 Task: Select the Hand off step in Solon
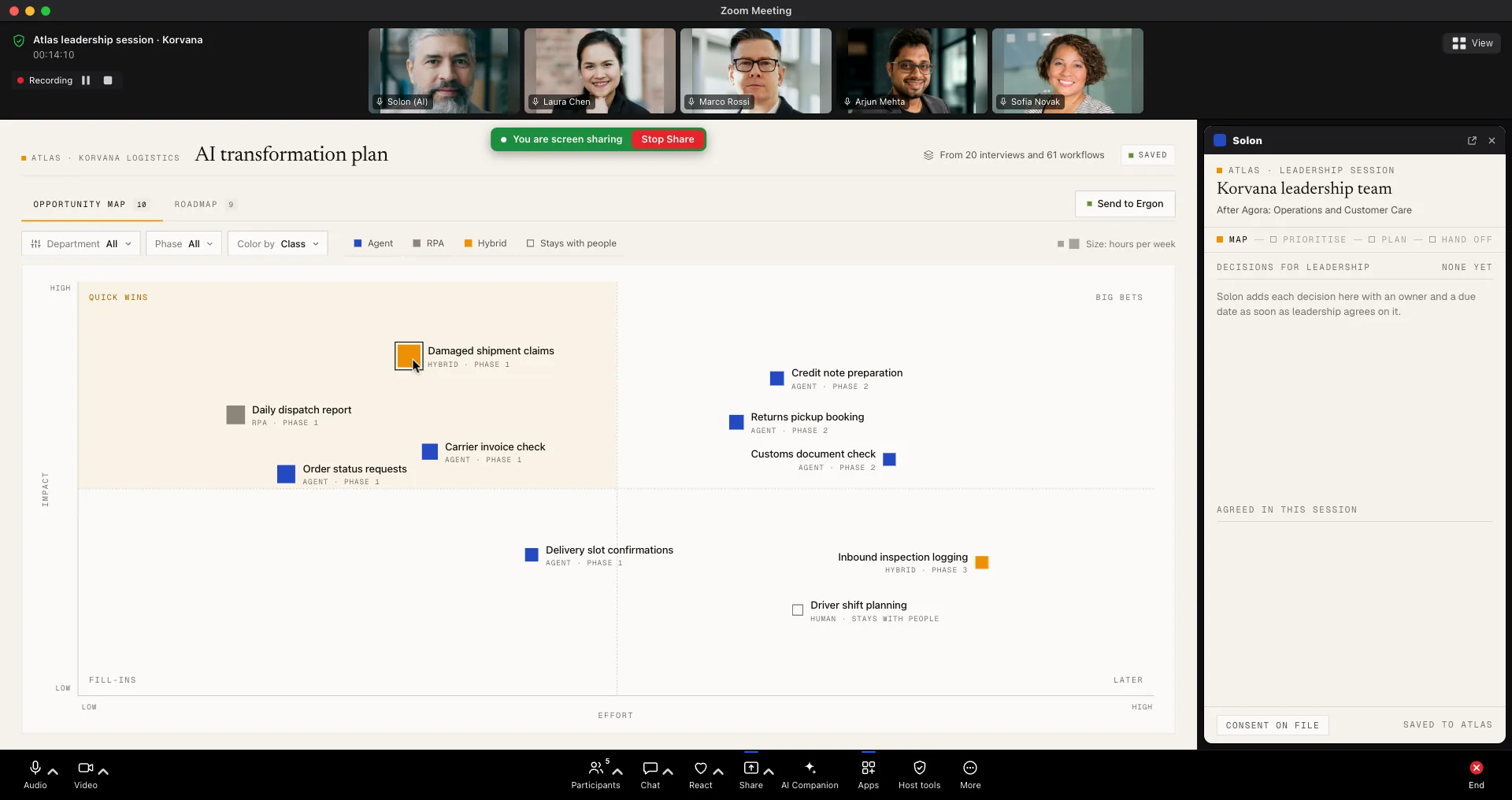click(1461, 239)
